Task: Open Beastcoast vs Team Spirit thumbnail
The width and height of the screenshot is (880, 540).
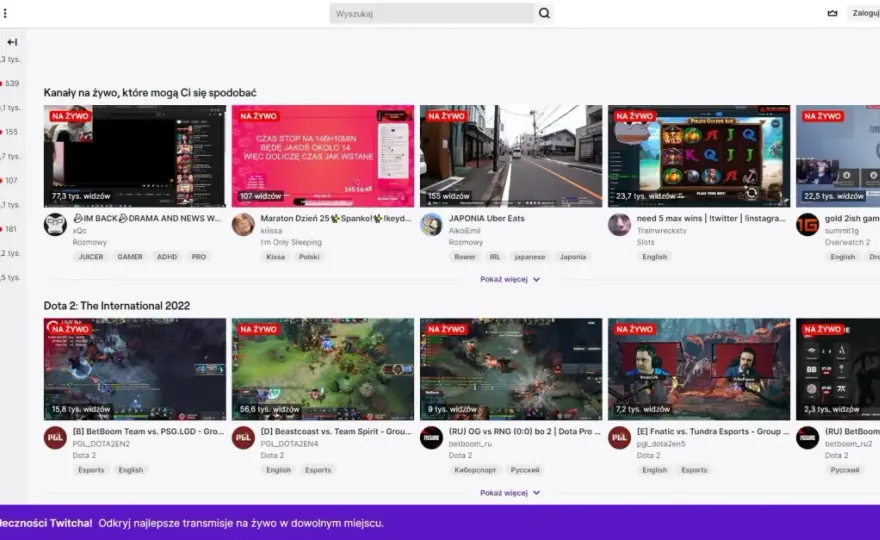Action: click(x=323, y=369)
